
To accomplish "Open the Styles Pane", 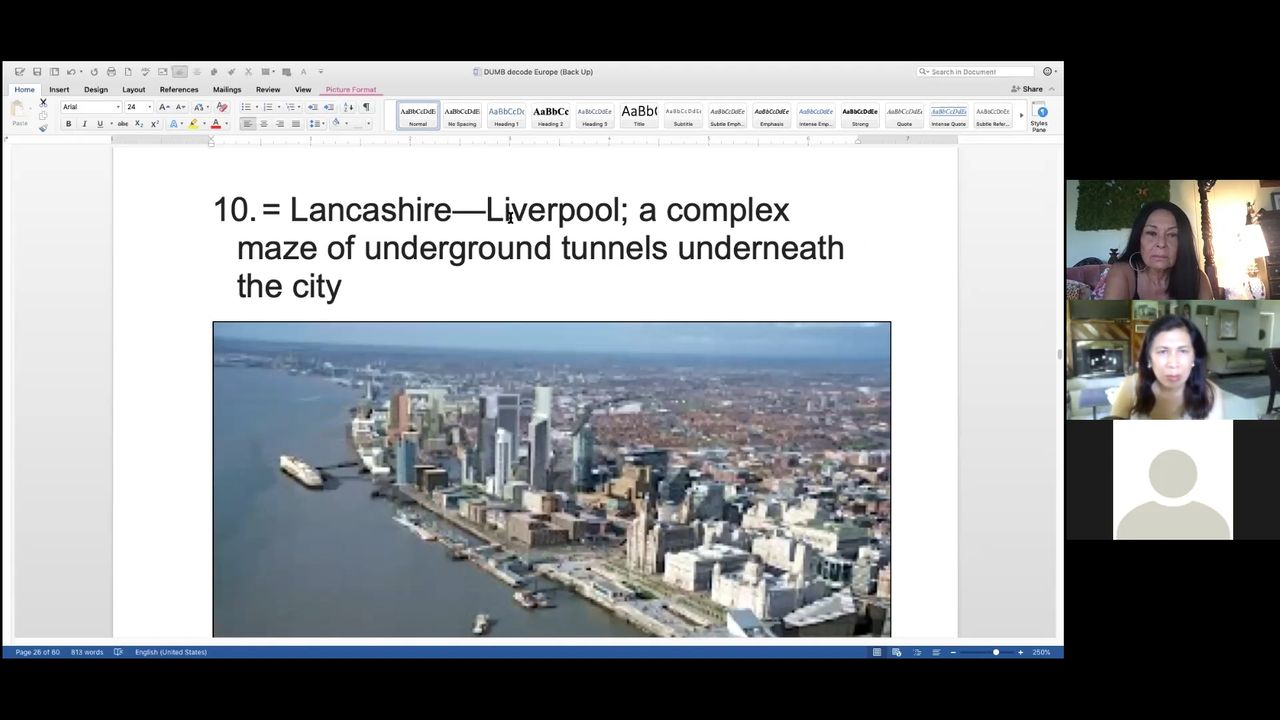I will [1040, 116].
